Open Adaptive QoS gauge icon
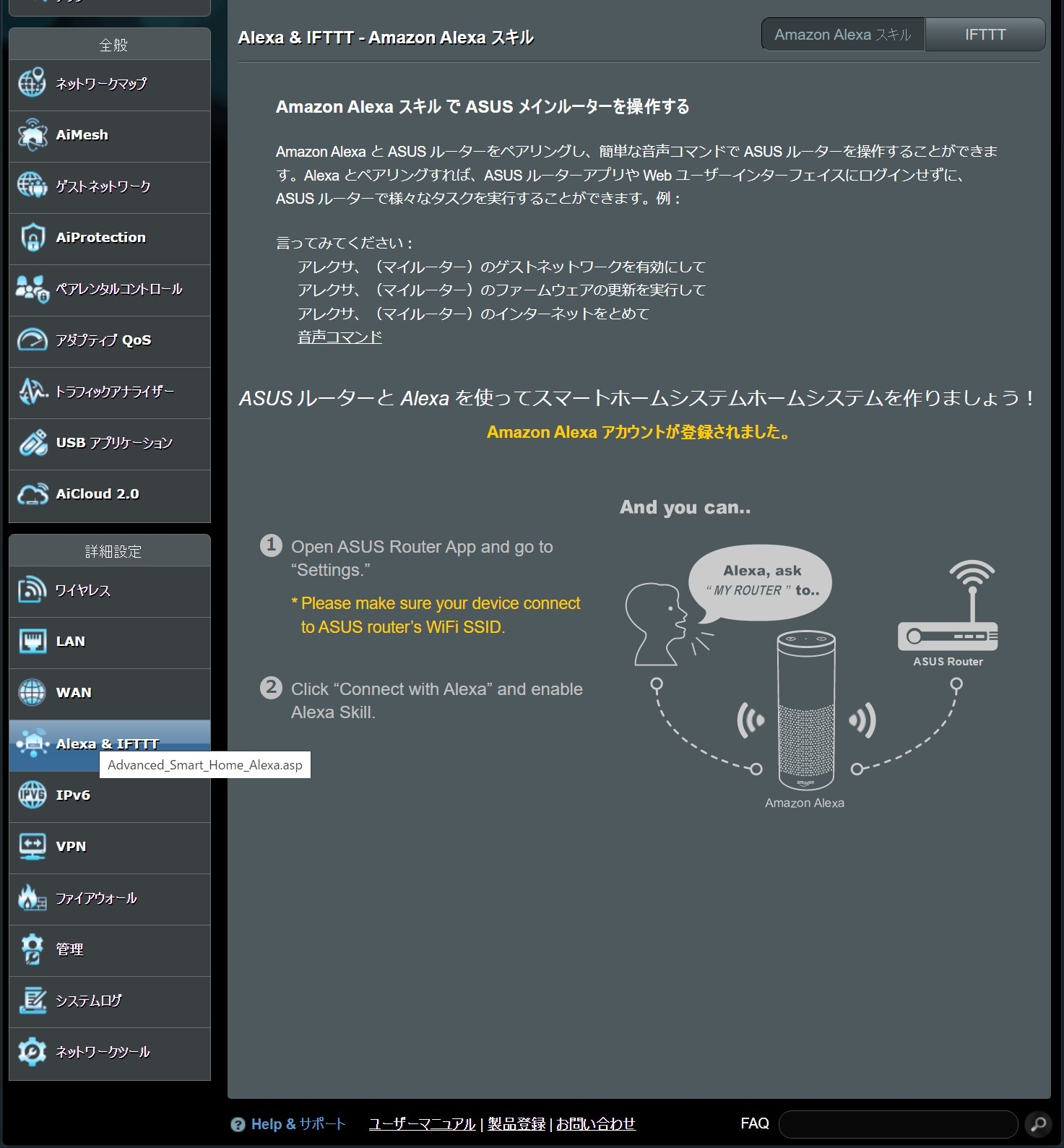Viewport: 1064px width, 1148px height. [32, 340]
